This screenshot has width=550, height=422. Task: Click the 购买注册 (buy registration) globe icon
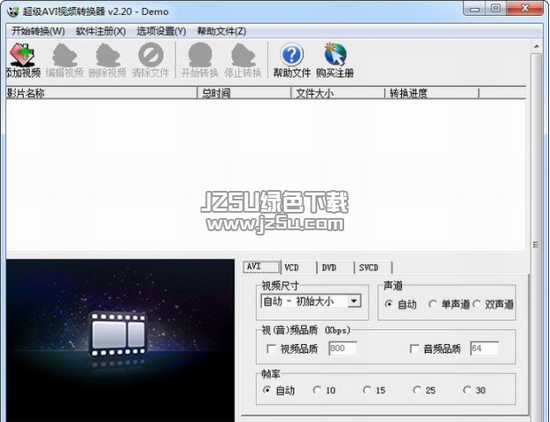[335, 60]
